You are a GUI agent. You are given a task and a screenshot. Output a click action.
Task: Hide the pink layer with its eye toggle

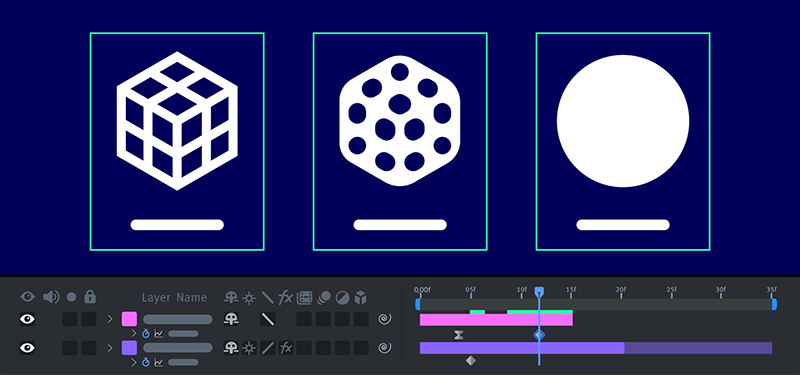28,319
